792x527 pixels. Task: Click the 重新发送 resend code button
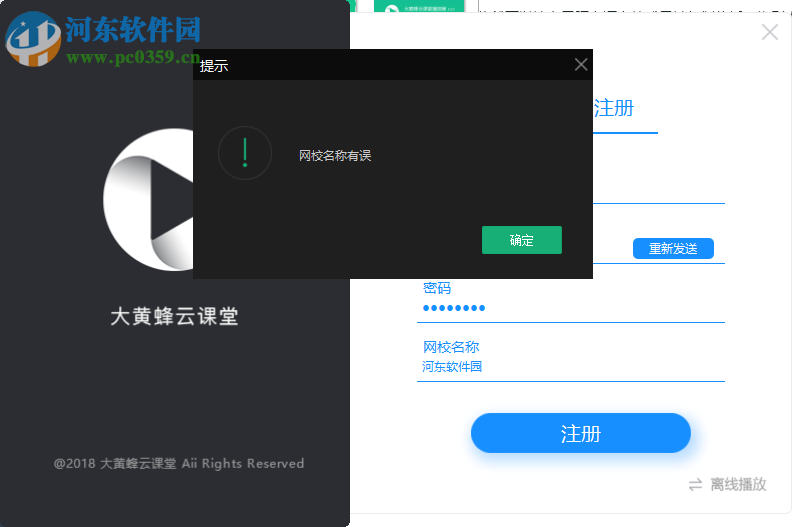tap(673, 249)
